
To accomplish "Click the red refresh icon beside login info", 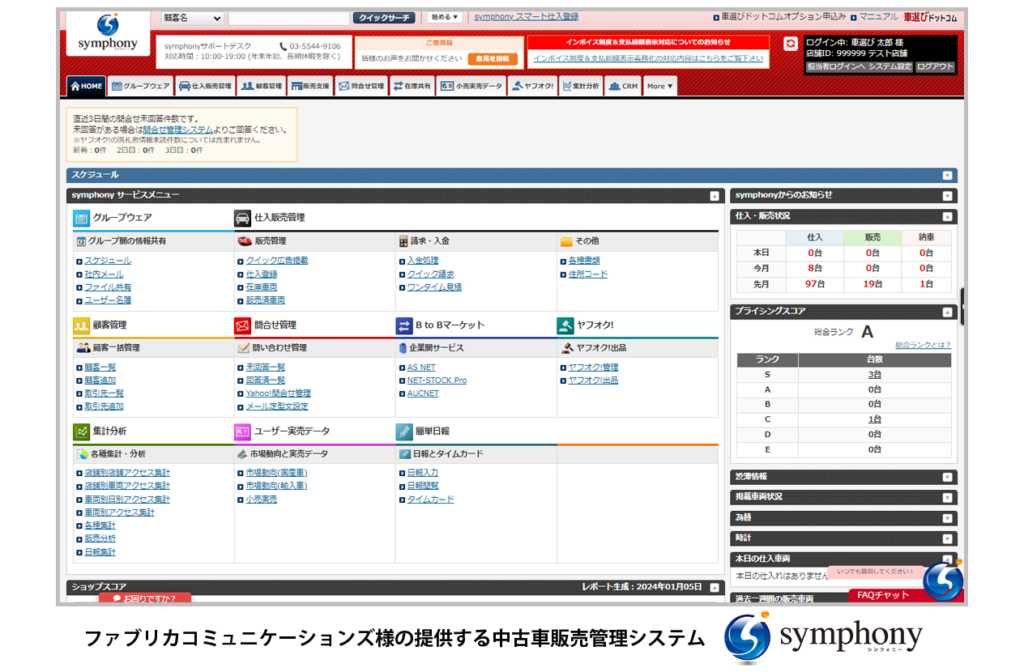I will coord(790,44).
